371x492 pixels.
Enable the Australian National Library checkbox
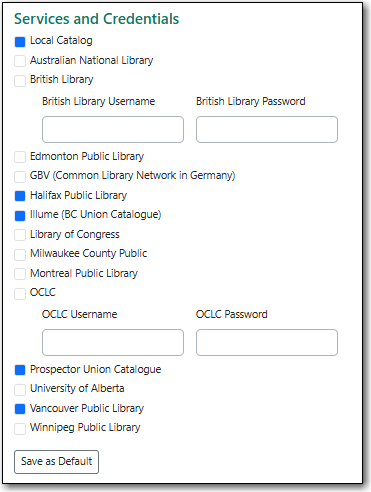tap(20, 61)
